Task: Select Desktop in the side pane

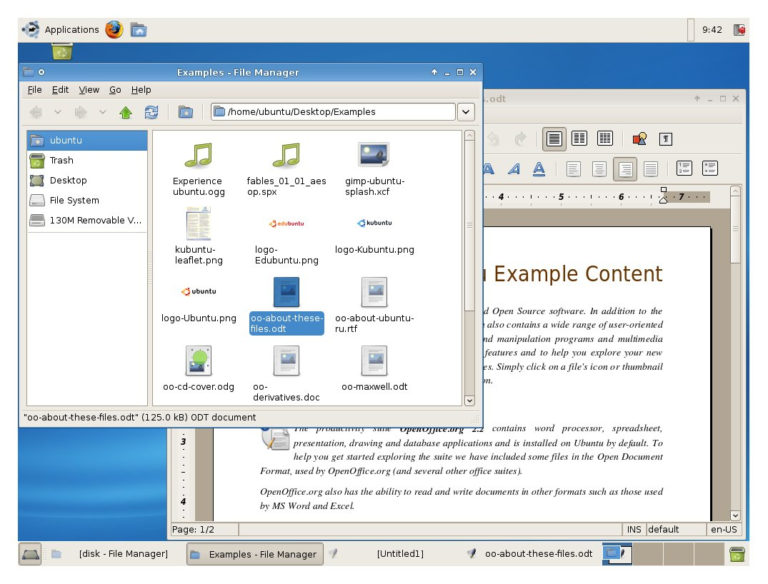Action: pos(87,180)
